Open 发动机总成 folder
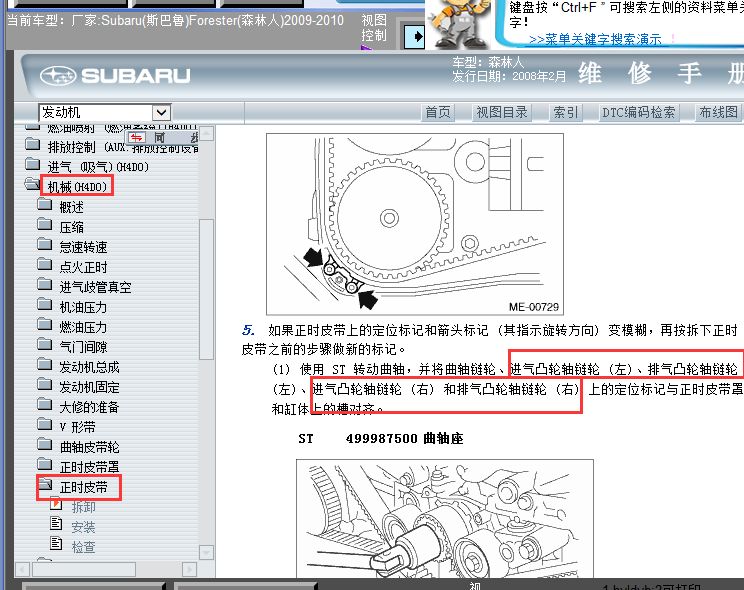Screen dimensions: 744x590 [x=90, y=367]
